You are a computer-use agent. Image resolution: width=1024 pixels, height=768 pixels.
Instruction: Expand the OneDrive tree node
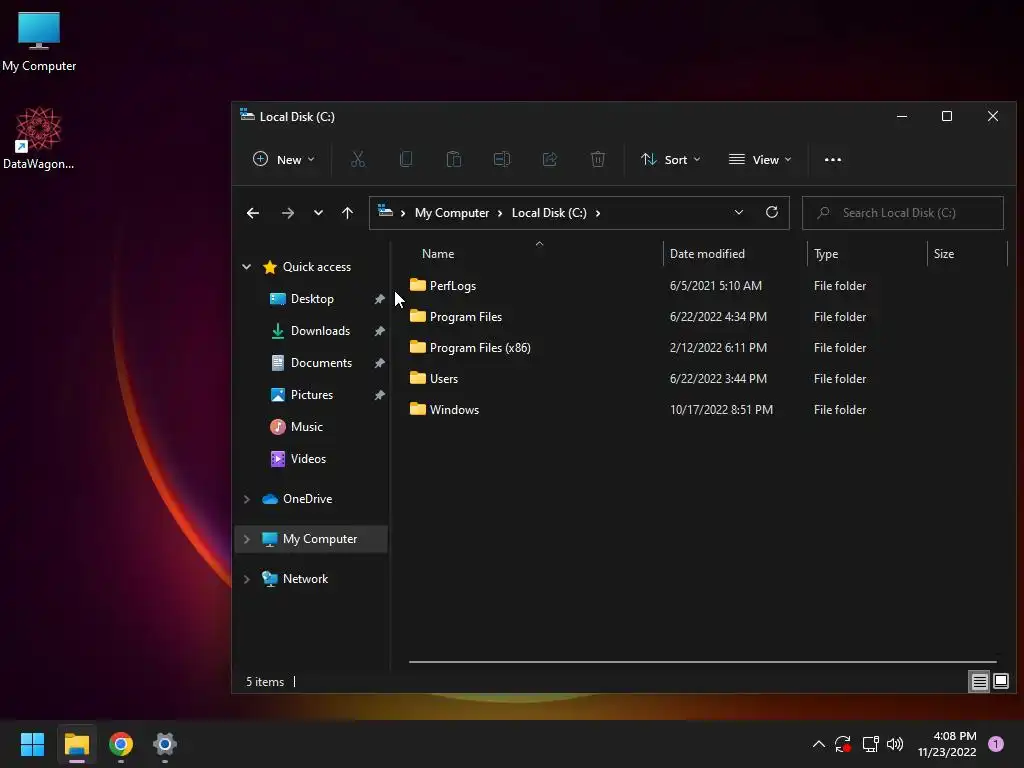click(x=247, y=499)
